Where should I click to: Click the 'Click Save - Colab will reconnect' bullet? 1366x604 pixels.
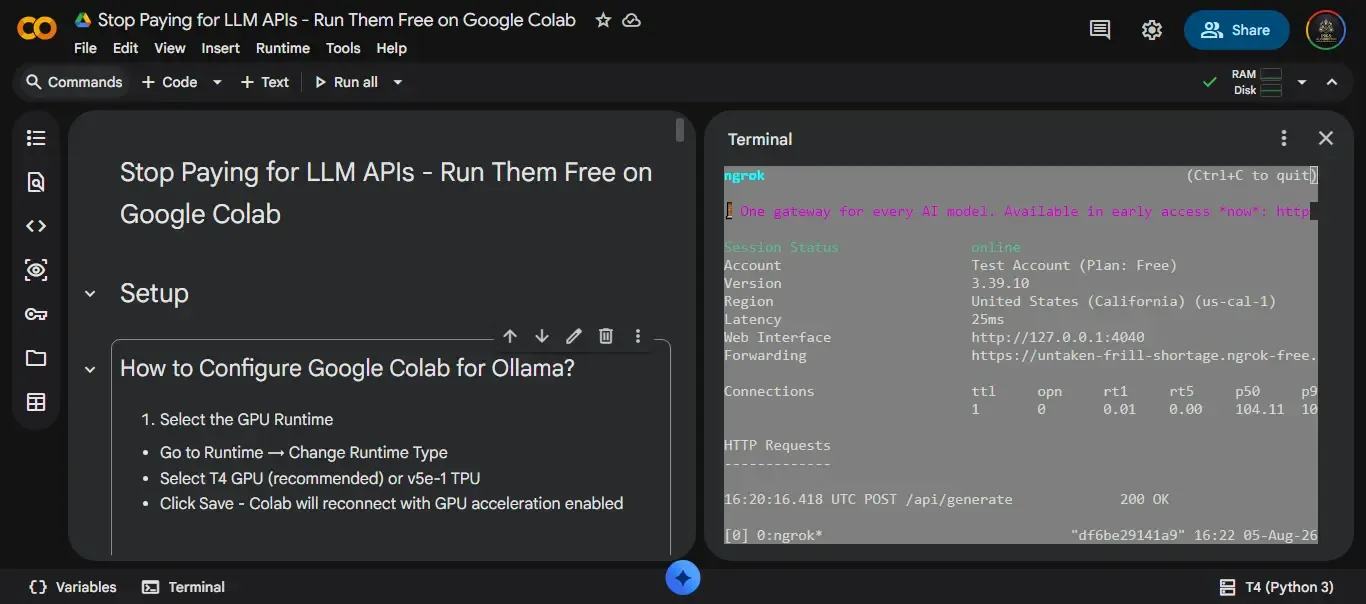coord(391,503)
